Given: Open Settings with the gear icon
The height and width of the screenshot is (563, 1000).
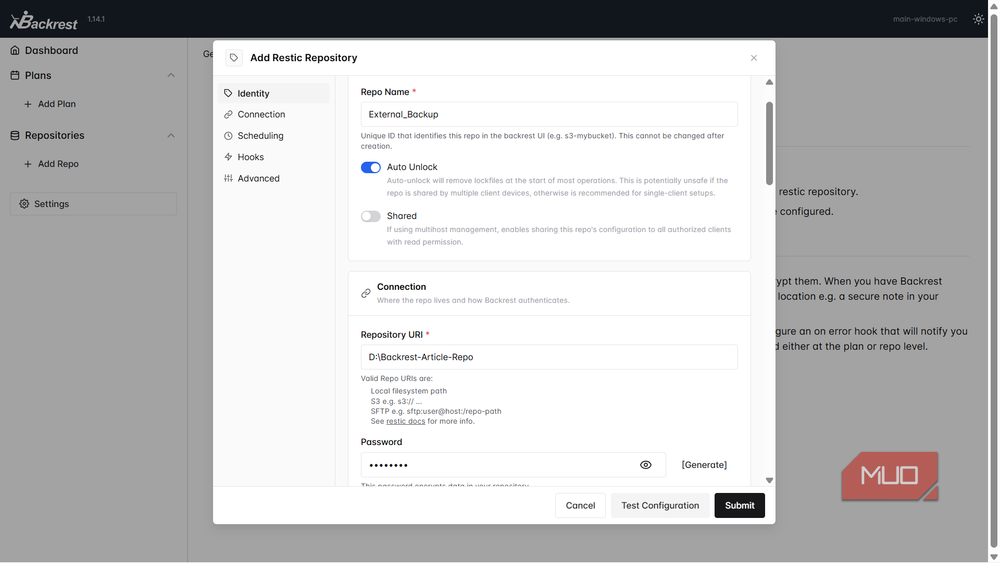Looking at the screenshot, I should 24,204.
